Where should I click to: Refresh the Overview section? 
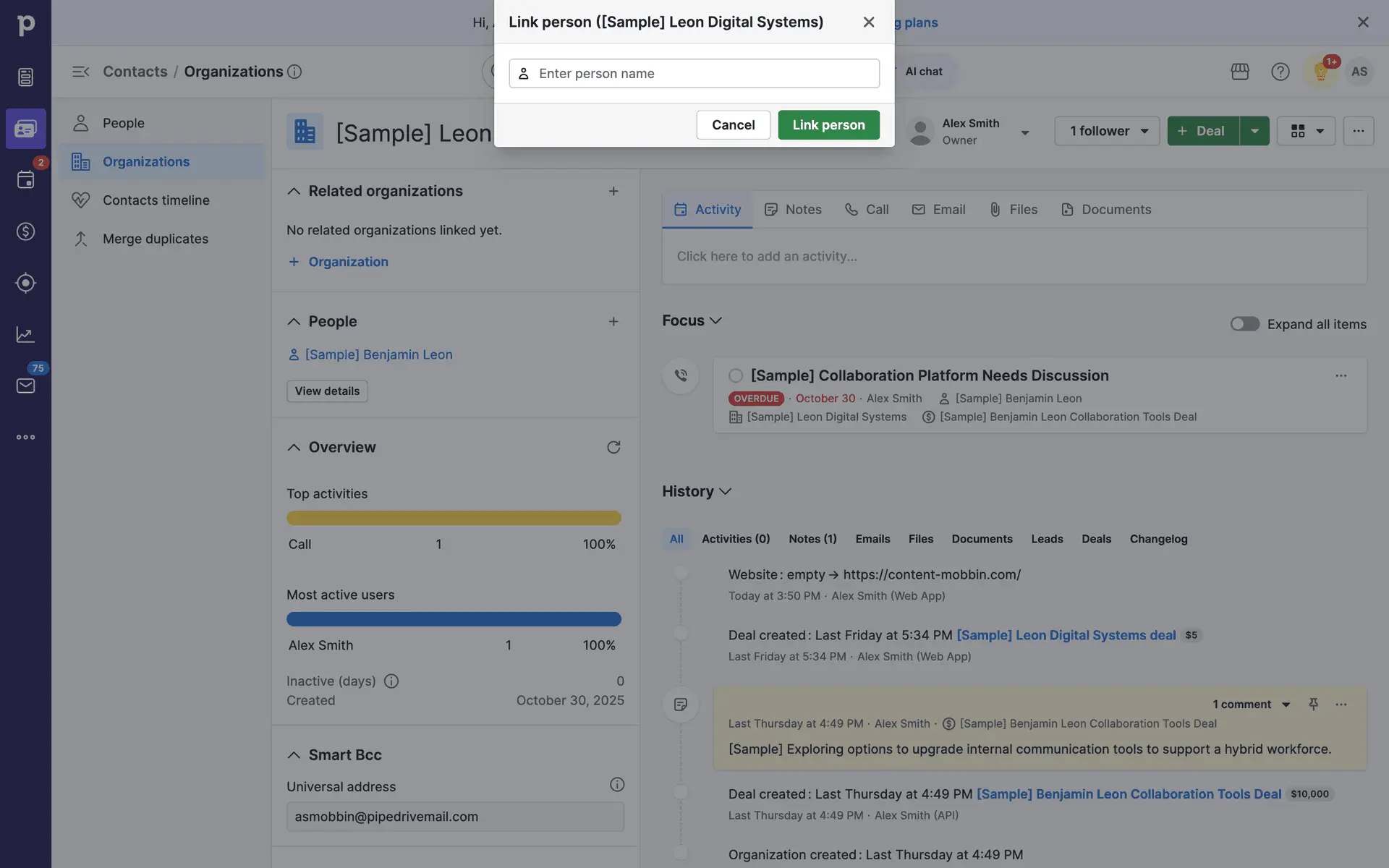click(613, 447)
